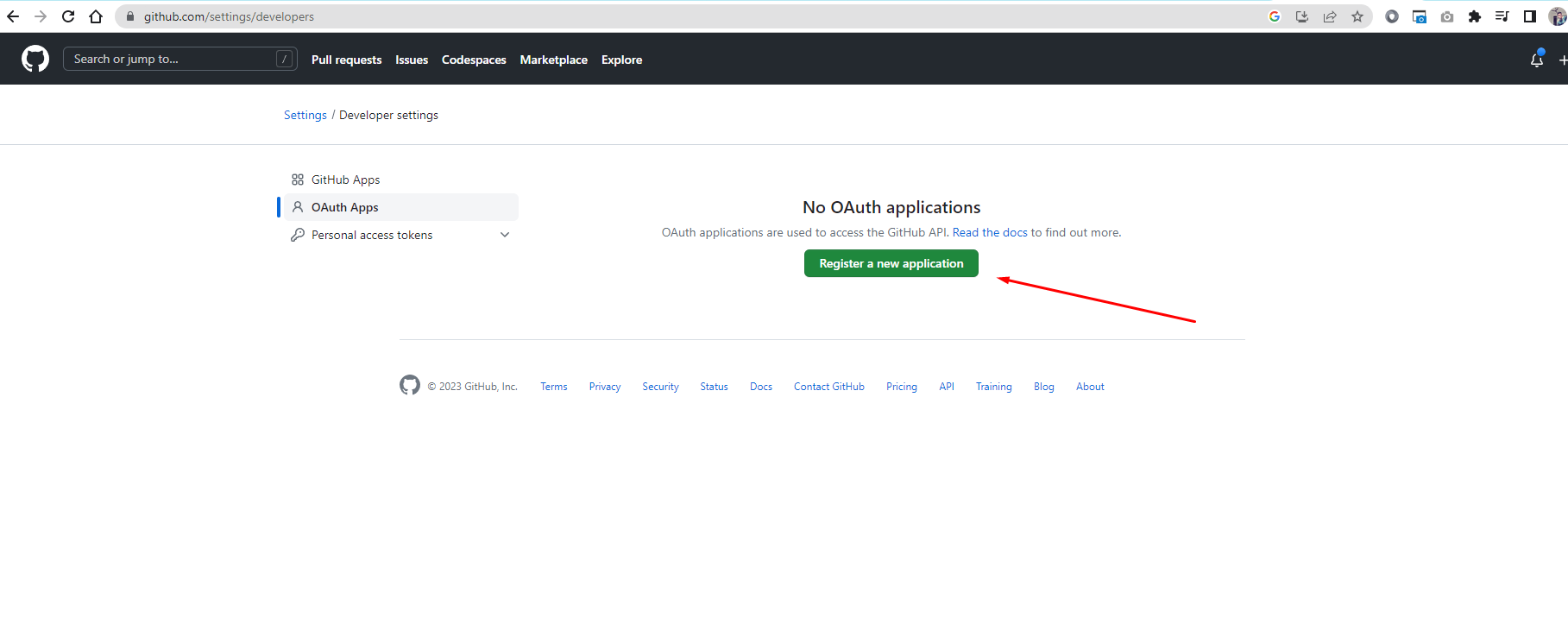Viewport: 1568px width, 643px height.
Task: Click the GitHub Octocat logo in header
Action: 35,59
